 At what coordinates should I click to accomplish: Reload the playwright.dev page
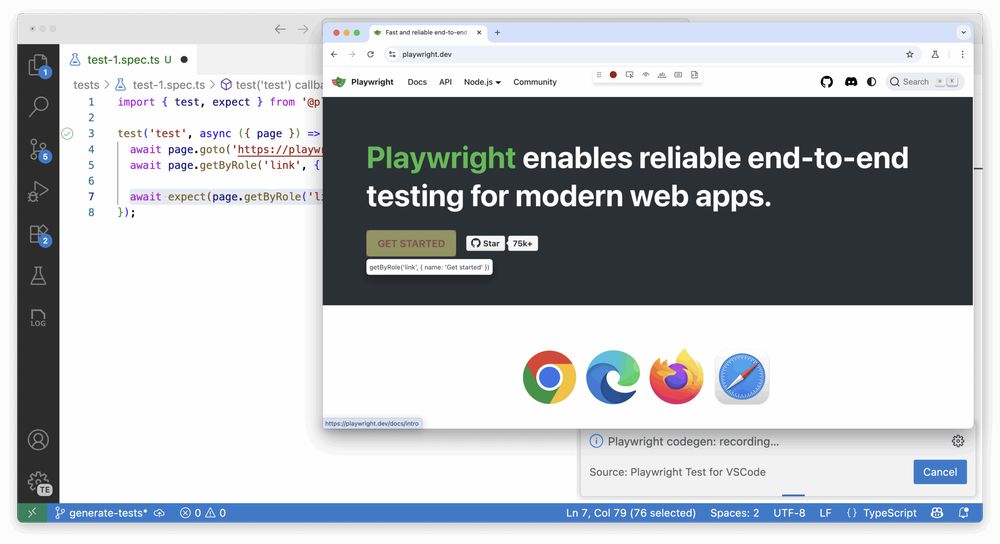[x=370, y=54]
